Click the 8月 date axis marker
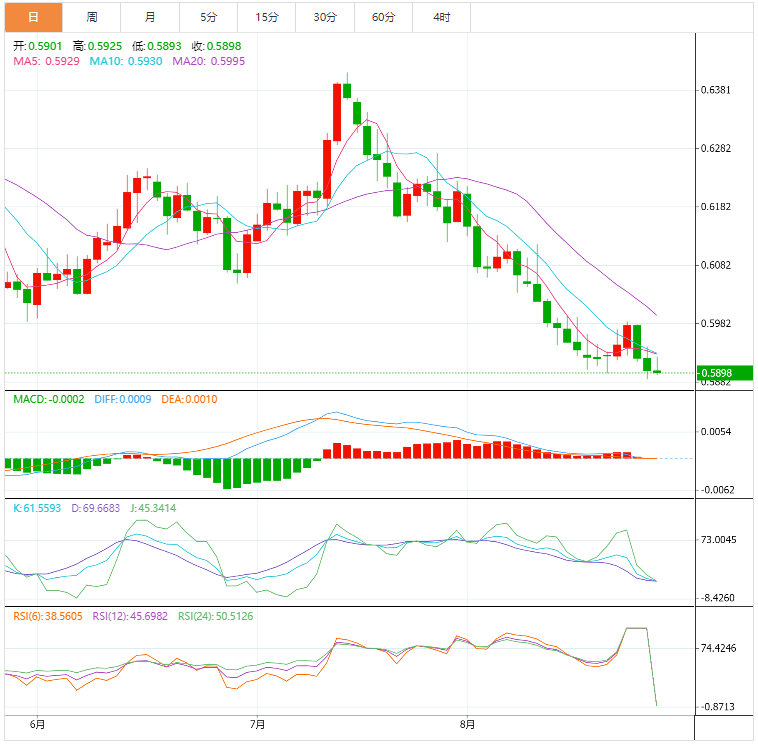 (x=466, y=723)
